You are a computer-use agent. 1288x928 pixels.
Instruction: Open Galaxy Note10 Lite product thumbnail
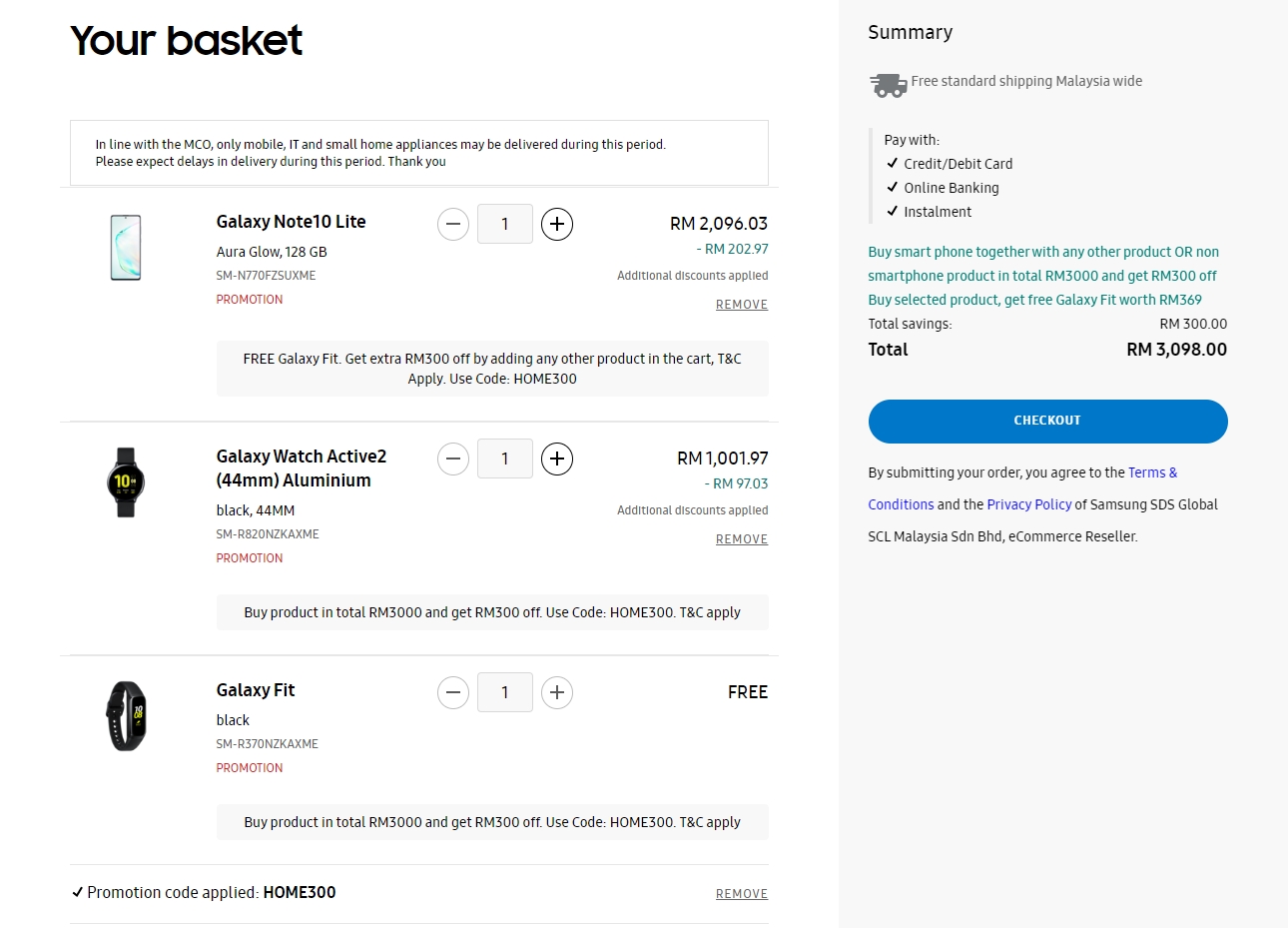tap(126, 248)
